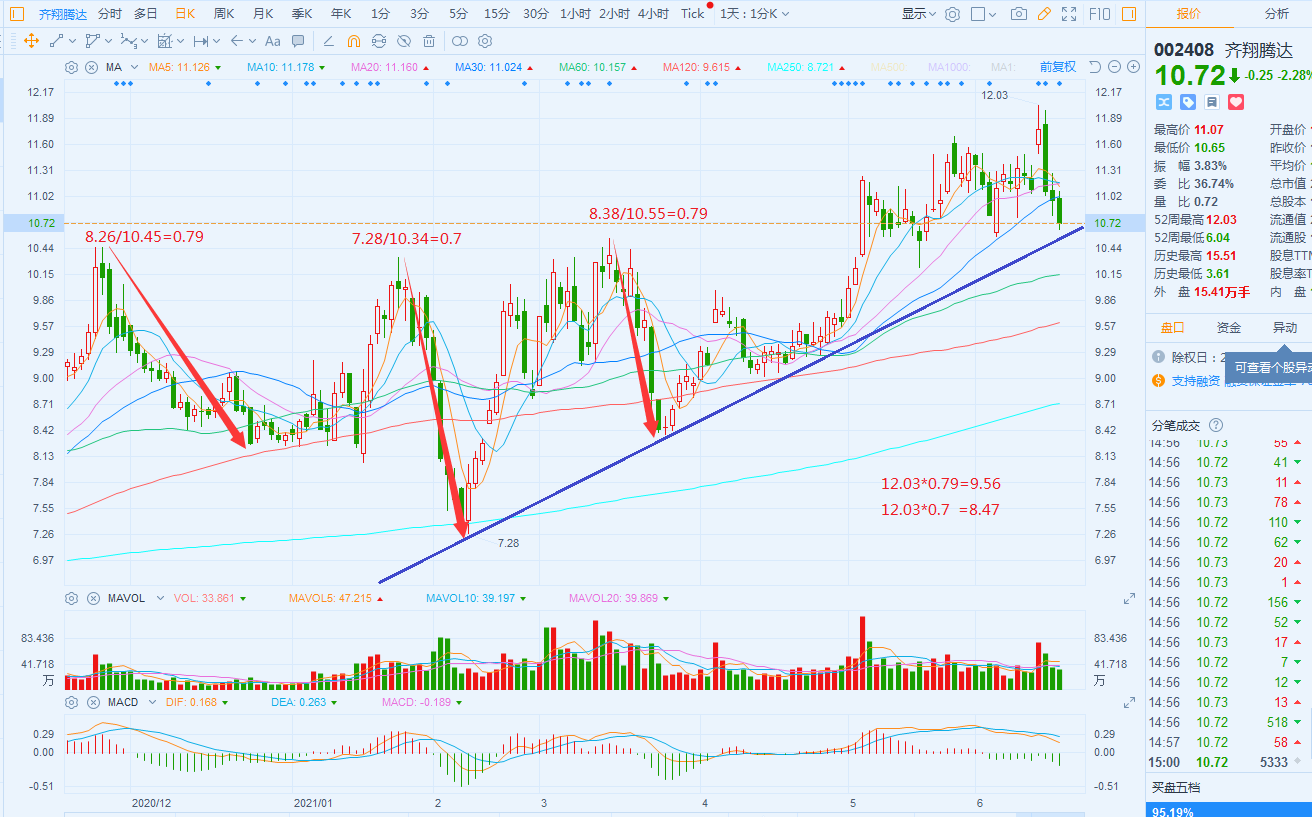This screenshot has height=817, width=1312.
Task: Open the F10 company info
Action: 1099,14
